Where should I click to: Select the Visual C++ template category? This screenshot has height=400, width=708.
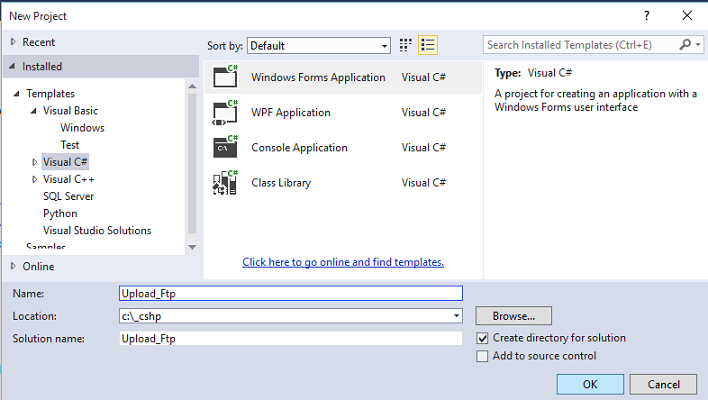[x=69, y=179]
